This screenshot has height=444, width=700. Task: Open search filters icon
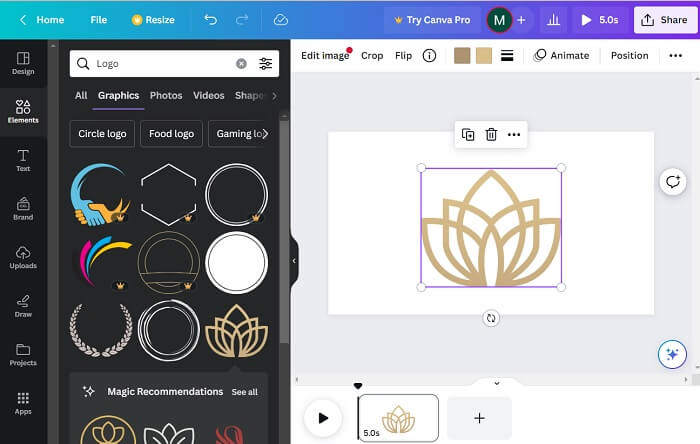click(266, 64)
